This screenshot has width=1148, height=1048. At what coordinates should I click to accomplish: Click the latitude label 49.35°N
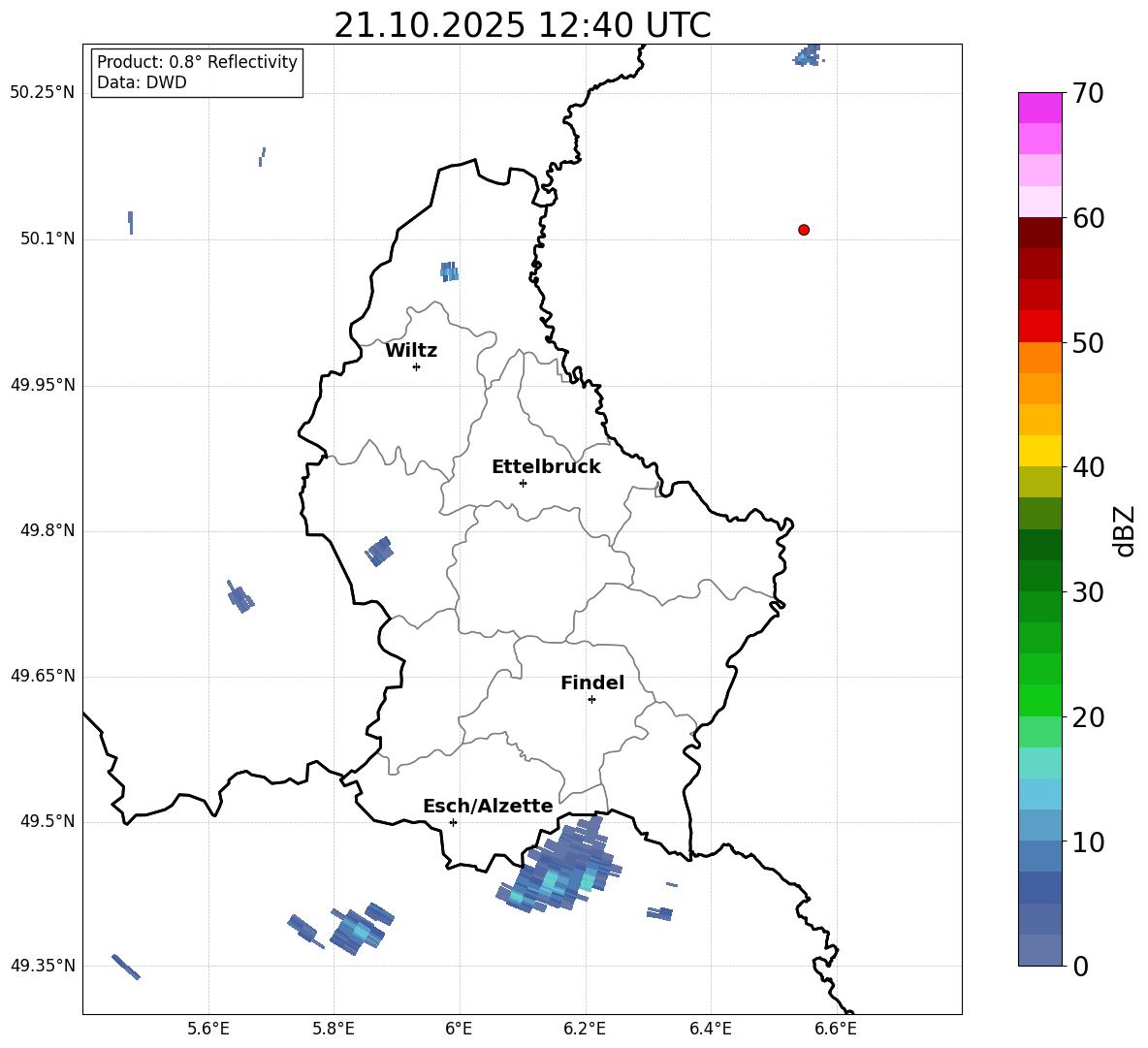click(43, 966)
